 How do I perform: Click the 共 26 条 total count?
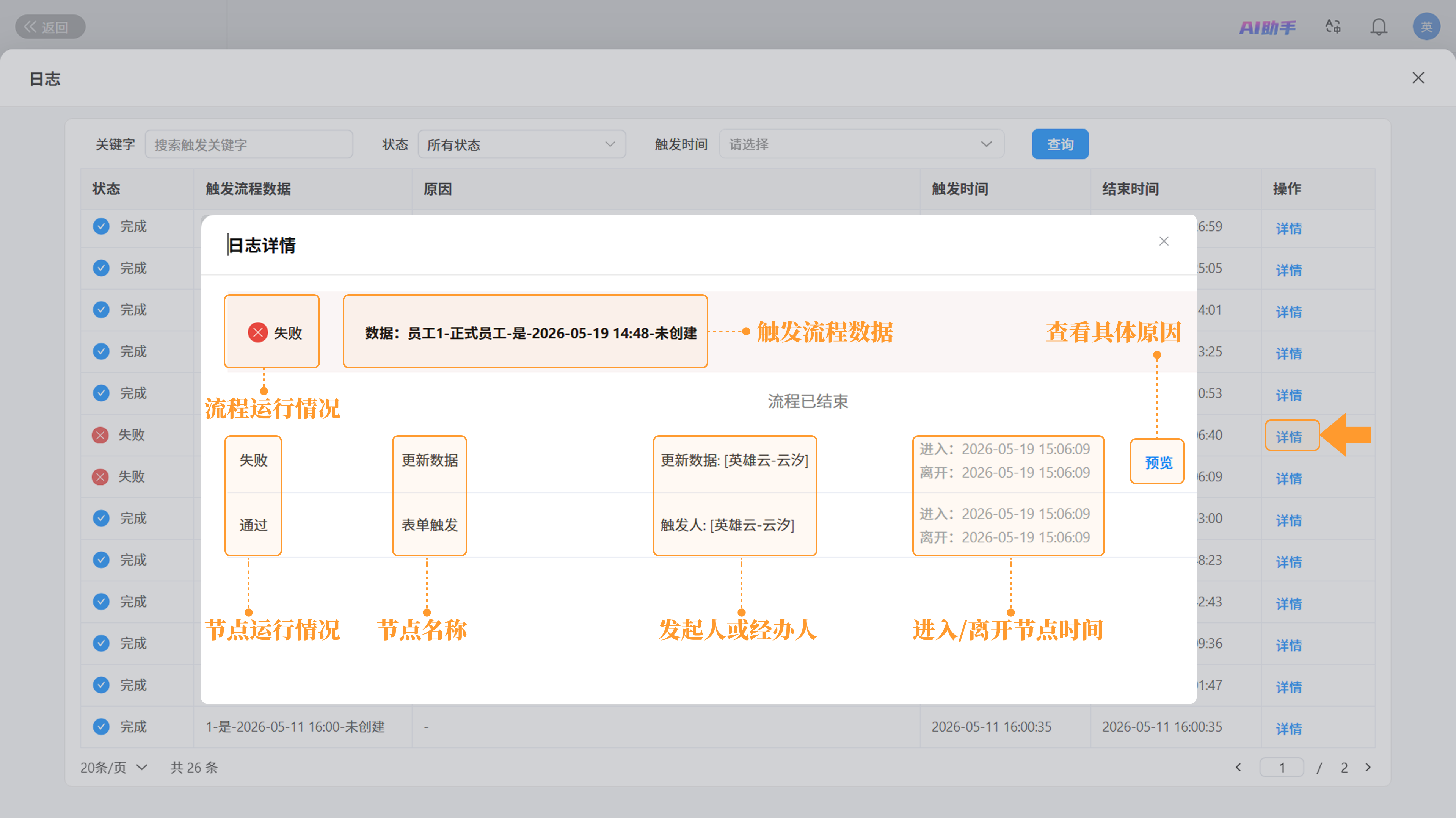[x=194, y=767]
